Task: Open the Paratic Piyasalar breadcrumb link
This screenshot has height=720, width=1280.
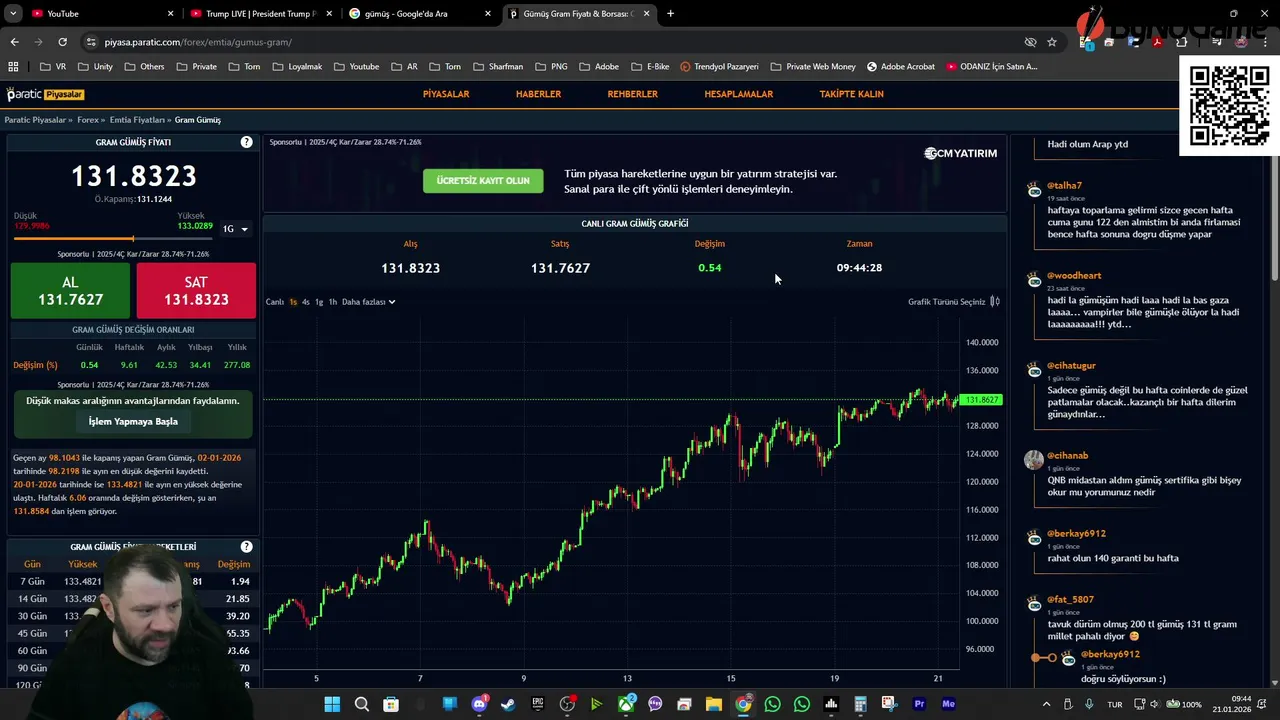Action: 35,120
